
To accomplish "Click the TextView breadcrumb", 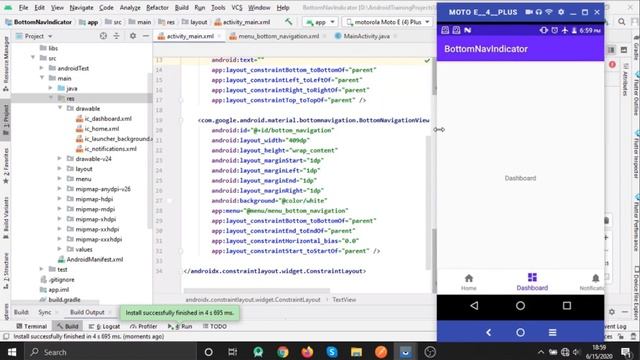I will (344, 300).
